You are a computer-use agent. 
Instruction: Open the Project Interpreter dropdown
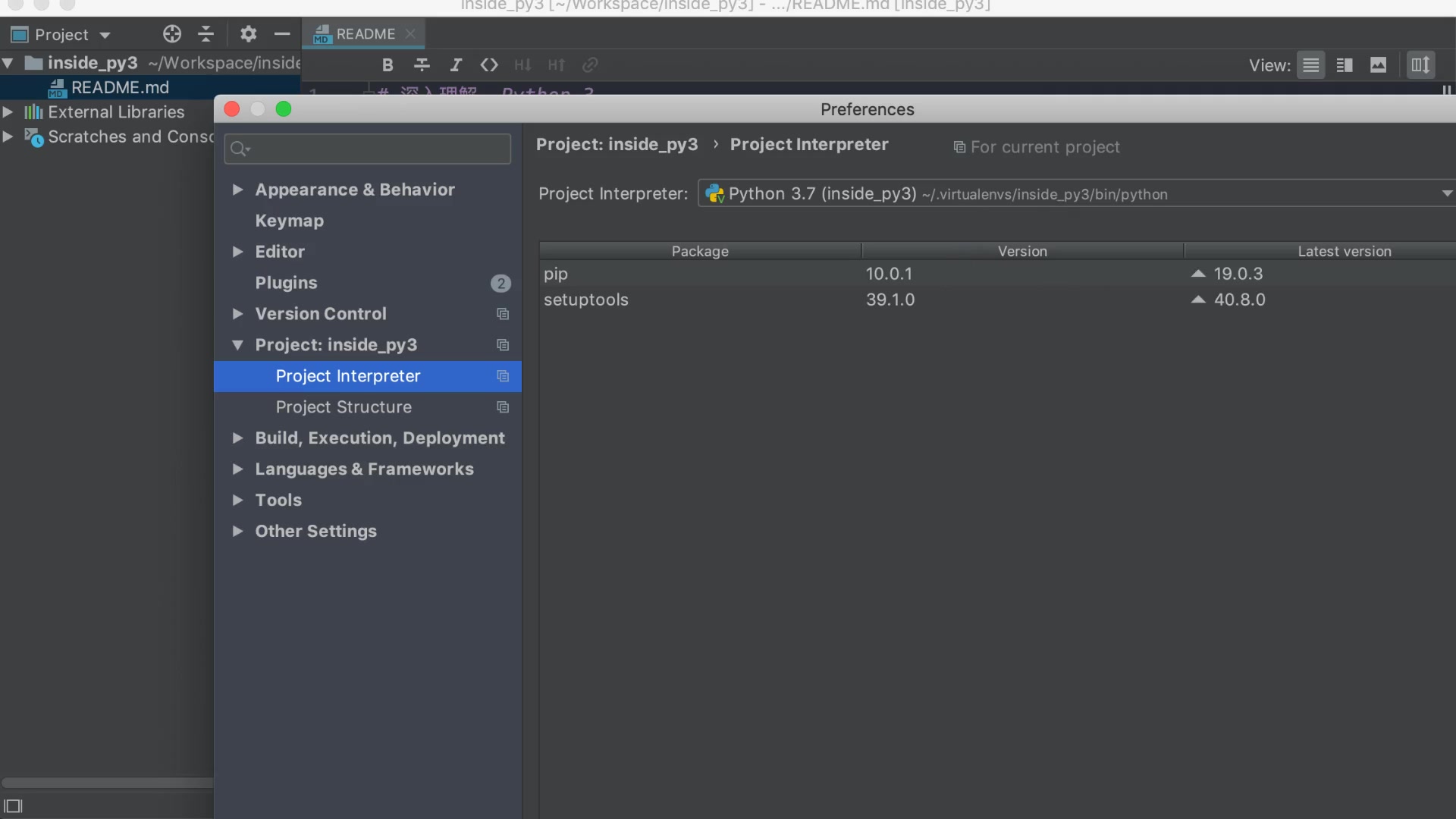(x=1077, y=194)
